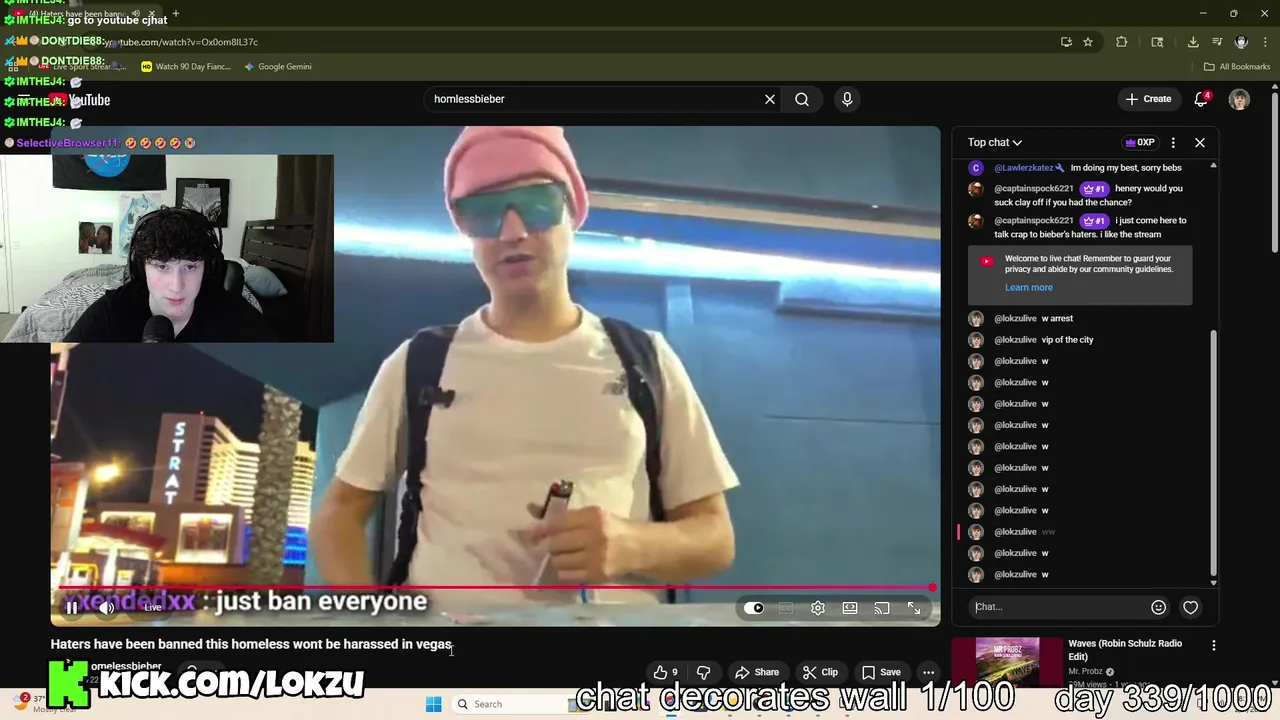Close the live chat panel
Image resolution: width=1280 pixels, height=720 pixels.
pos(1200,142)
